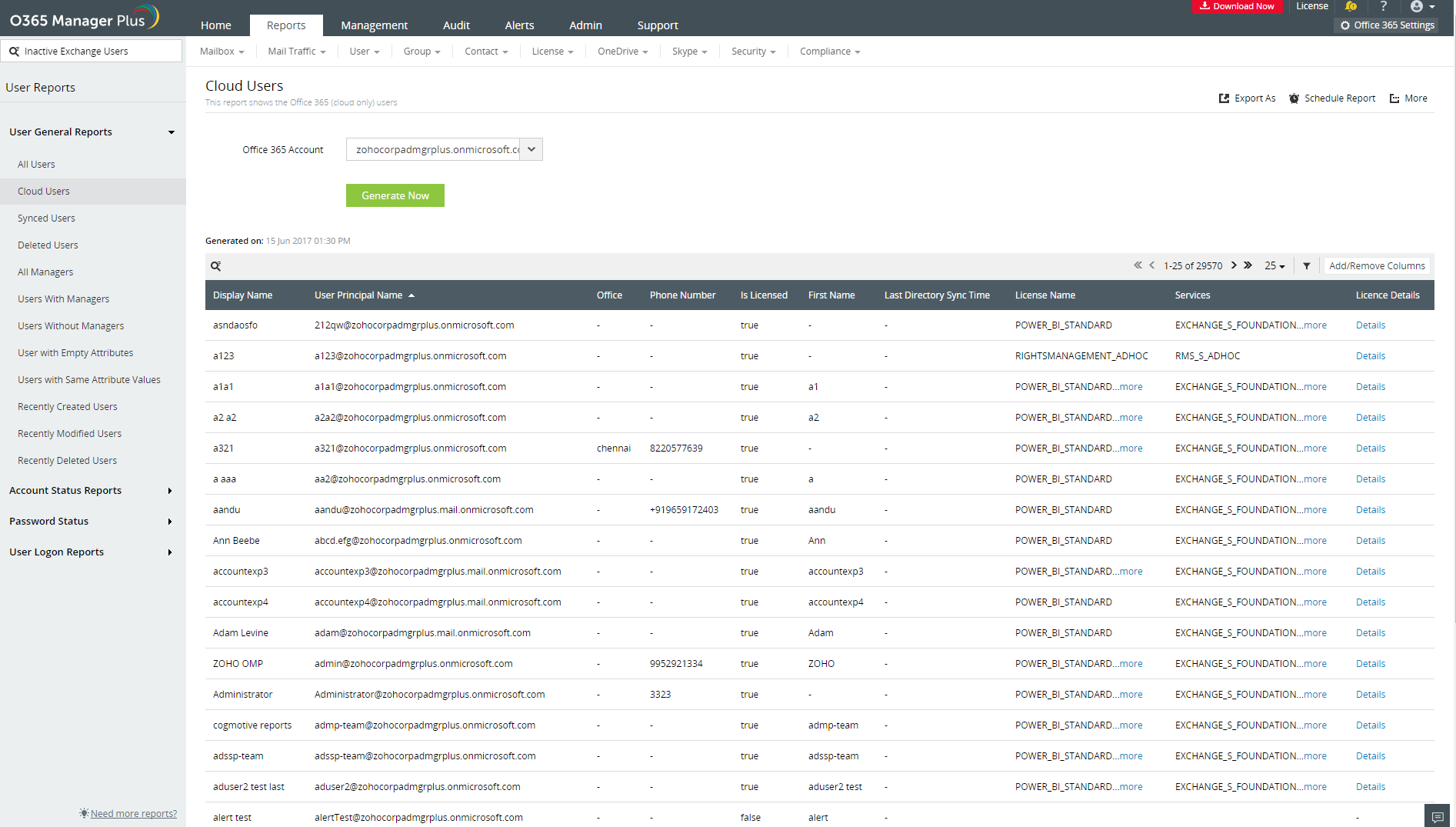1456x827 pixels.
Task: Open the Compliance reports dropdown
Action: 830,52
